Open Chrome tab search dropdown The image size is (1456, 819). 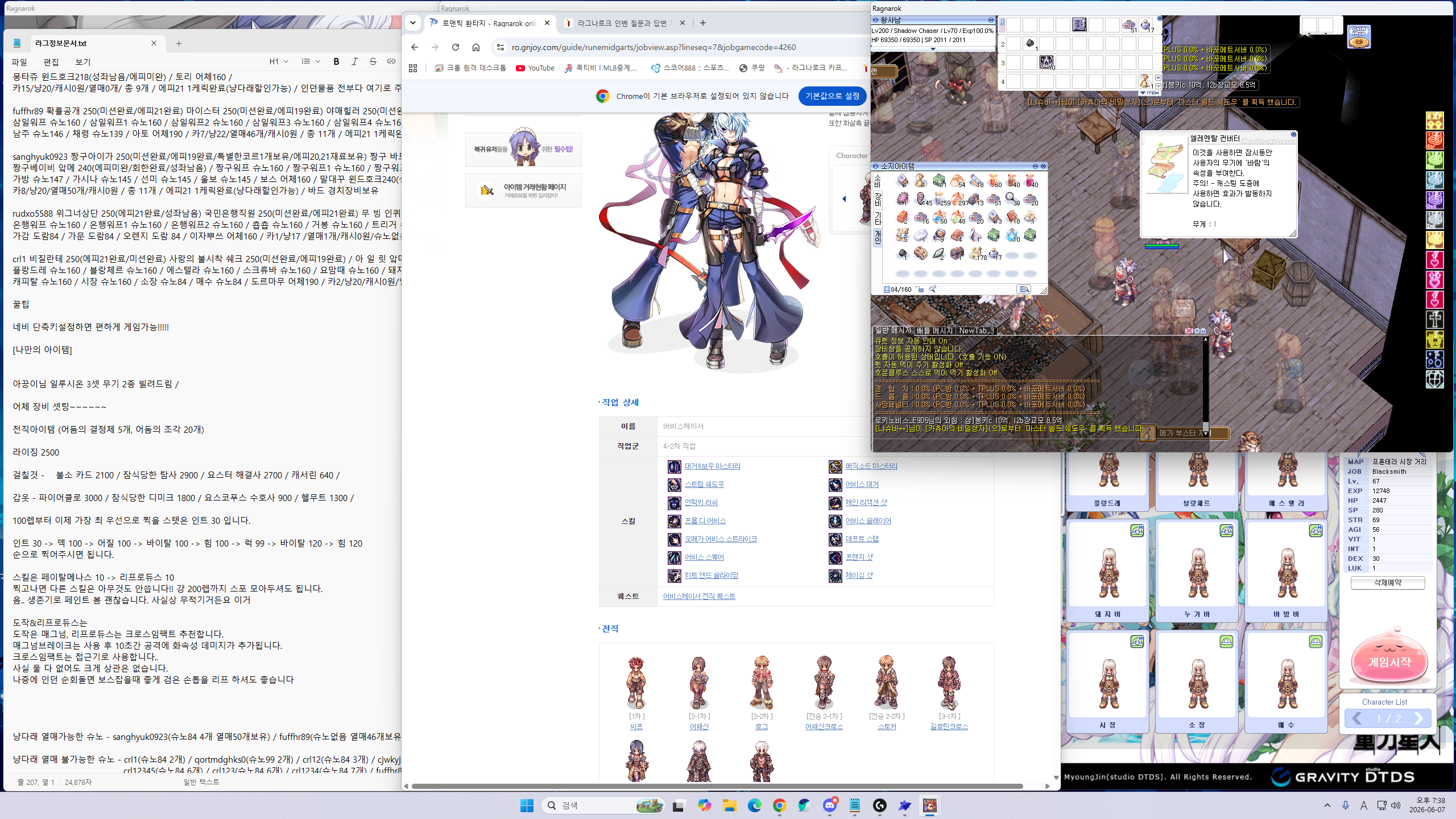click(x=413, y=23)
